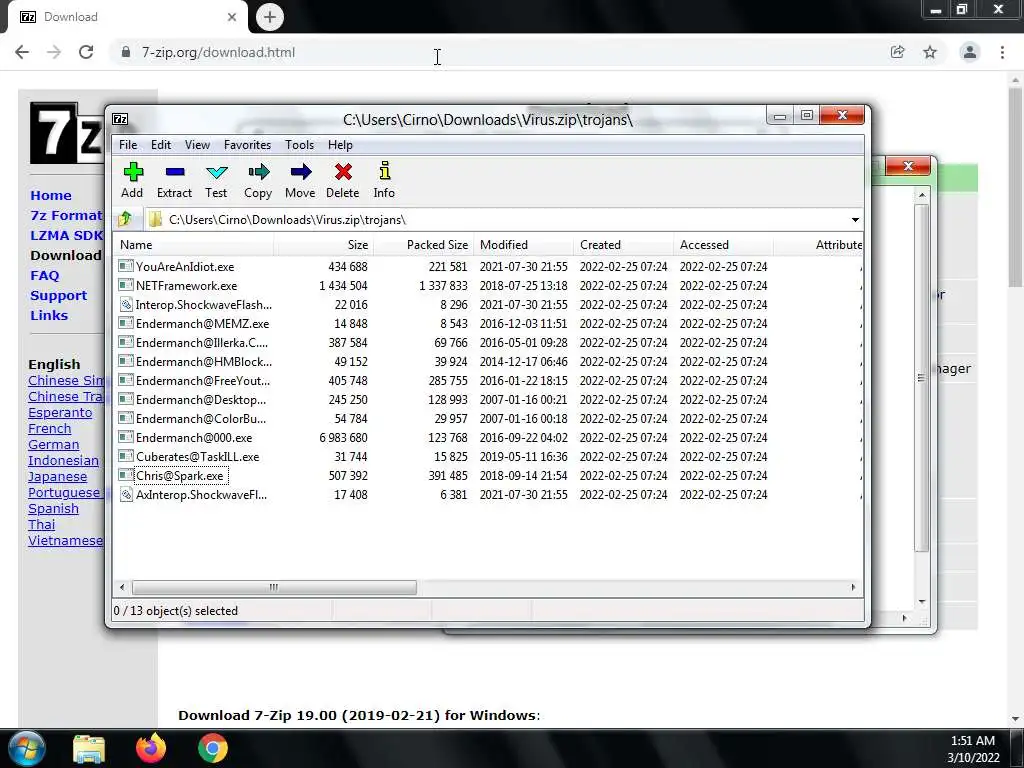1024x768 pixels.
Task: Go back in the browser
Action: (x=22, y=52)
